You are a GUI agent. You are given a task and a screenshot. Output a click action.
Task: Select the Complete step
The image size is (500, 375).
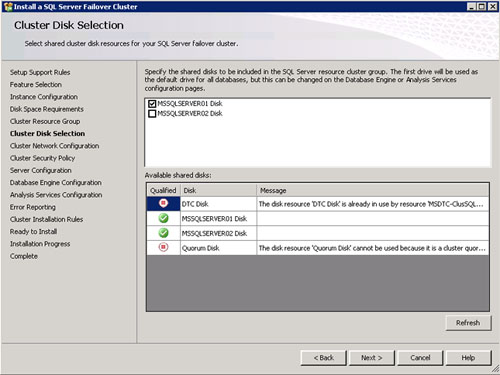[x=24, y=256]
